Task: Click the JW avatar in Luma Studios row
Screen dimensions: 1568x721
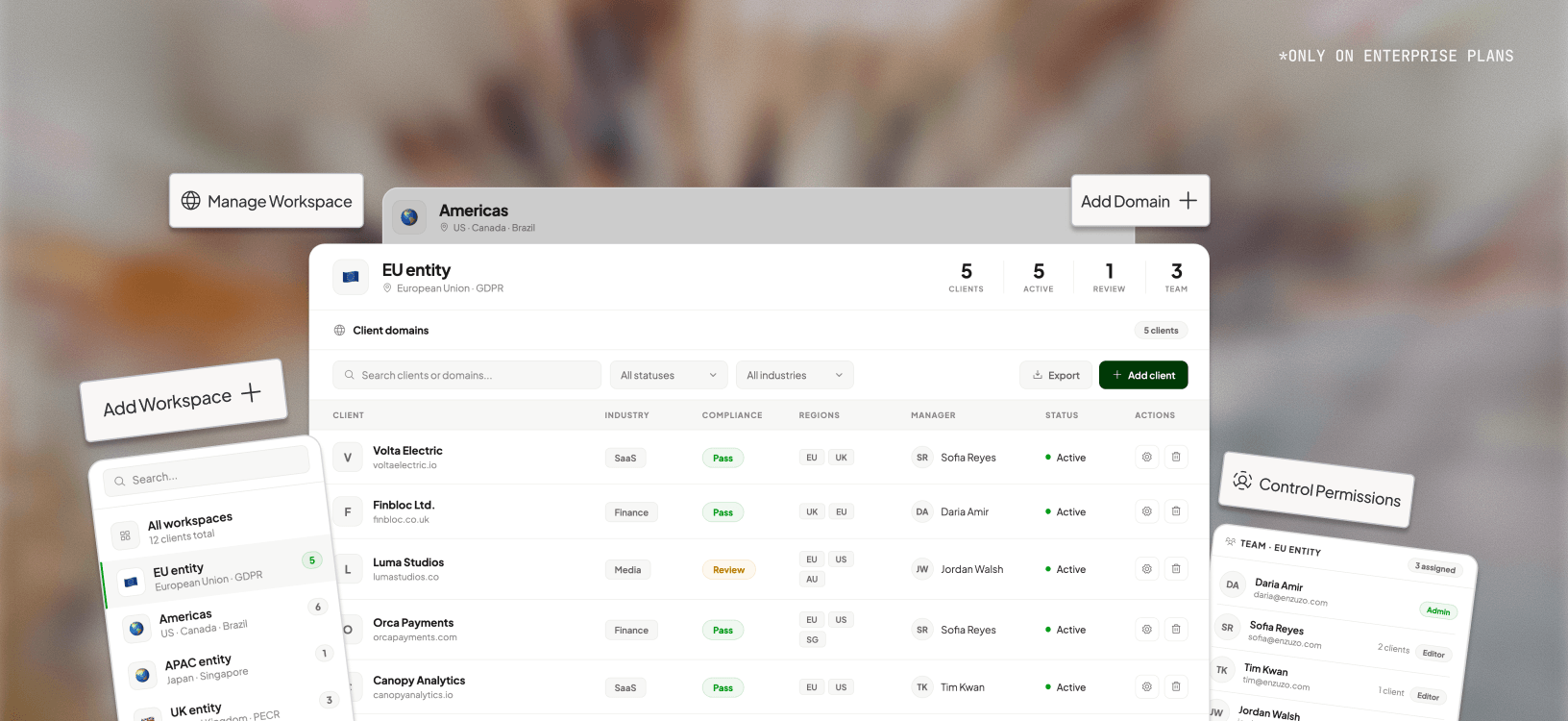Action: coord(922,569)
